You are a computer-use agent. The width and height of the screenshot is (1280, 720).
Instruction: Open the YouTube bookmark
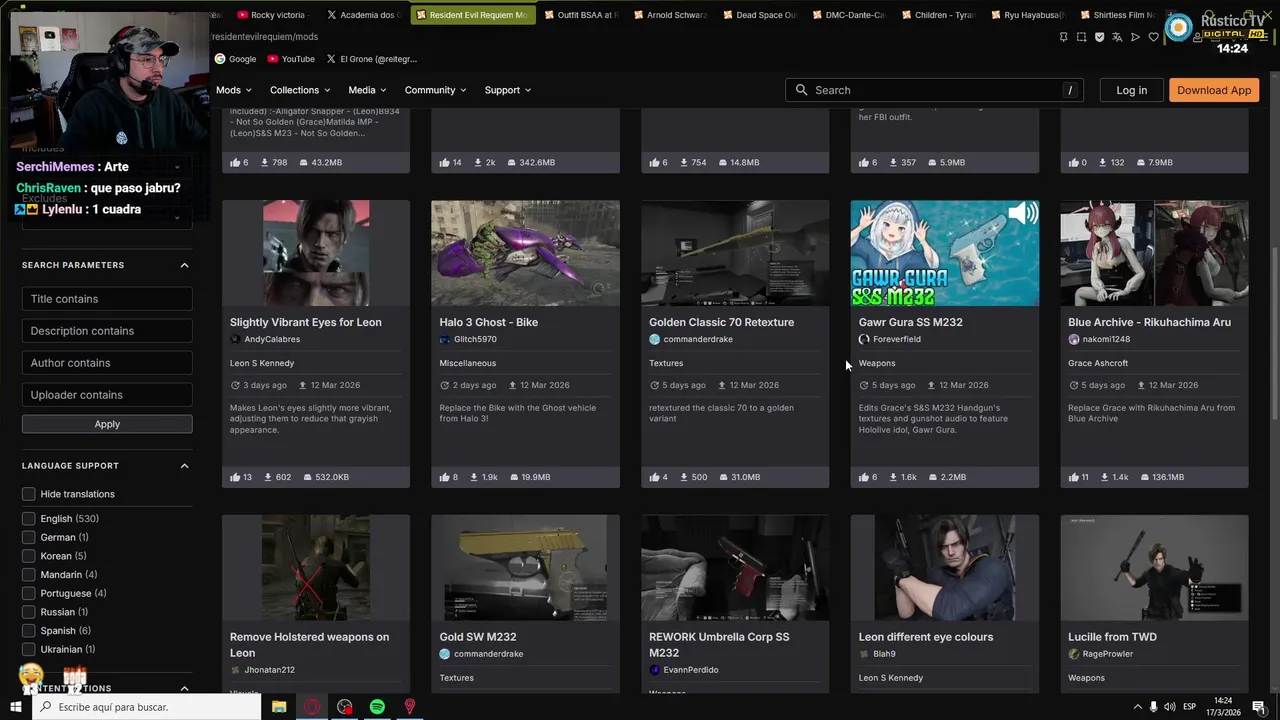[291, 59]
